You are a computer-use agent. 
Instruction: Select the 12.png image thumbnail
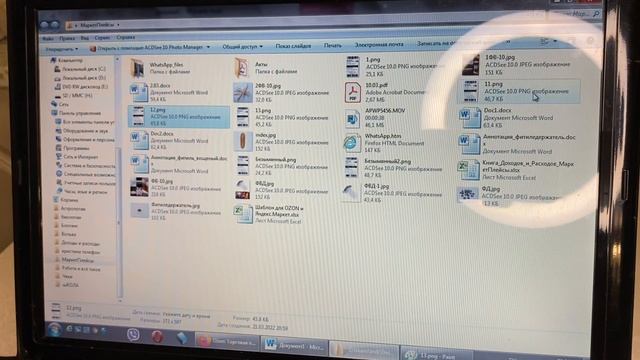point(138,116)
